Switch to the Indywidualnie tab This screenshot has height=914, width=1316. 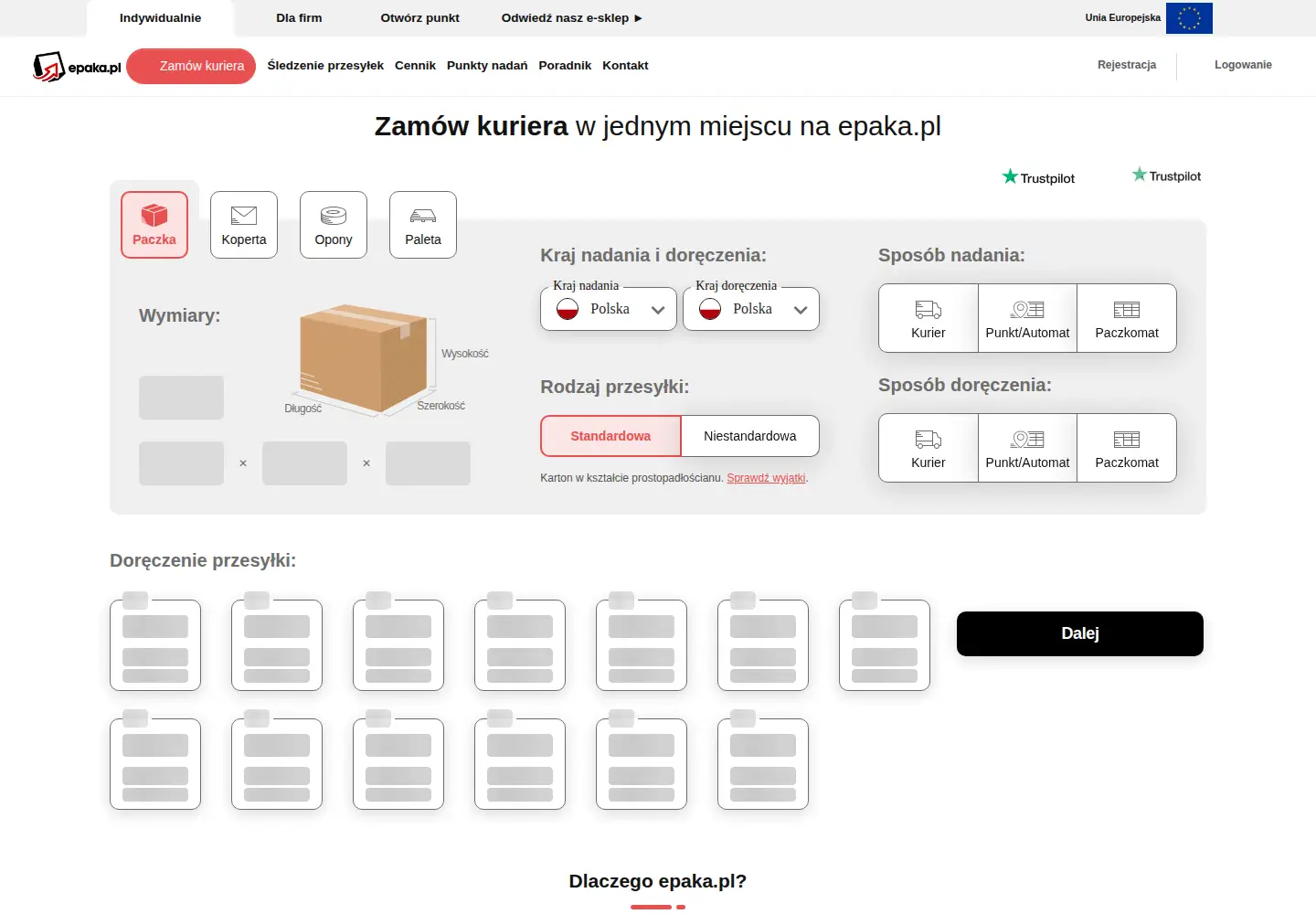160,18
